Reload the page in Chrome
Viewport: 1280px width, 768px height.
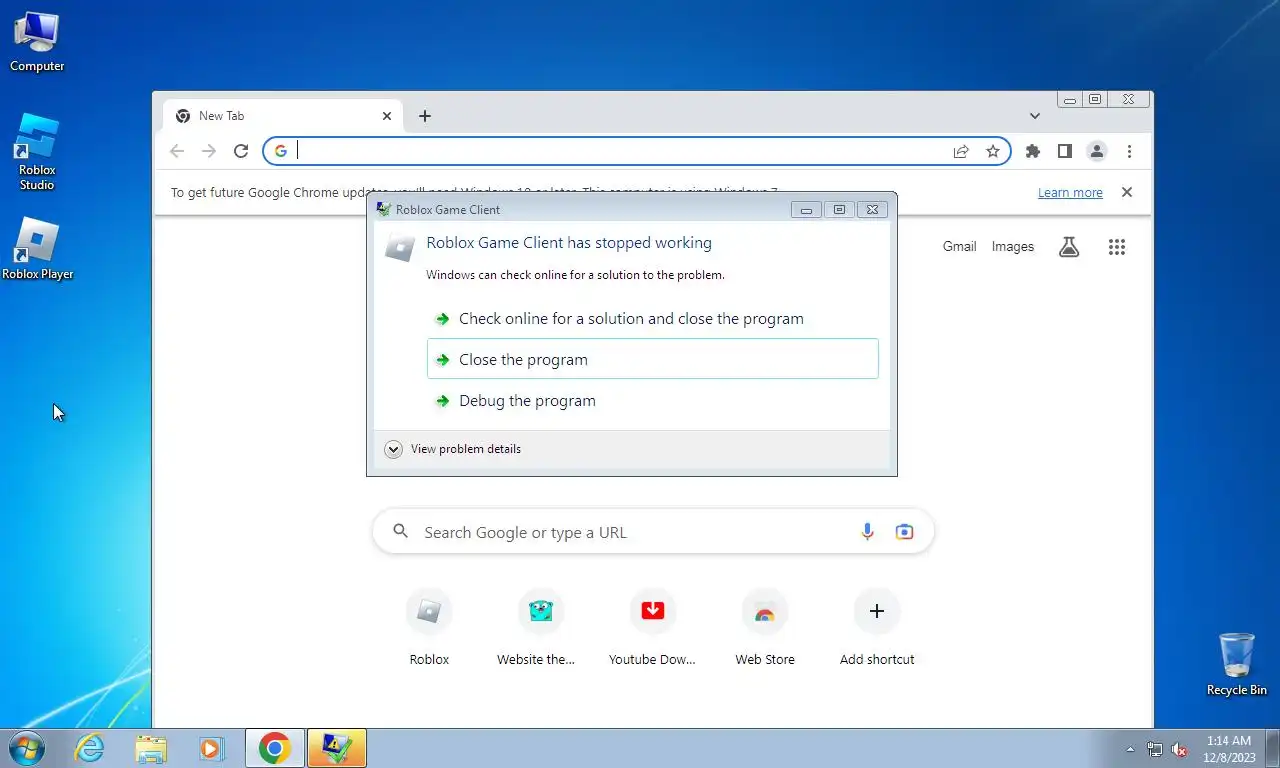pos(241,151)
